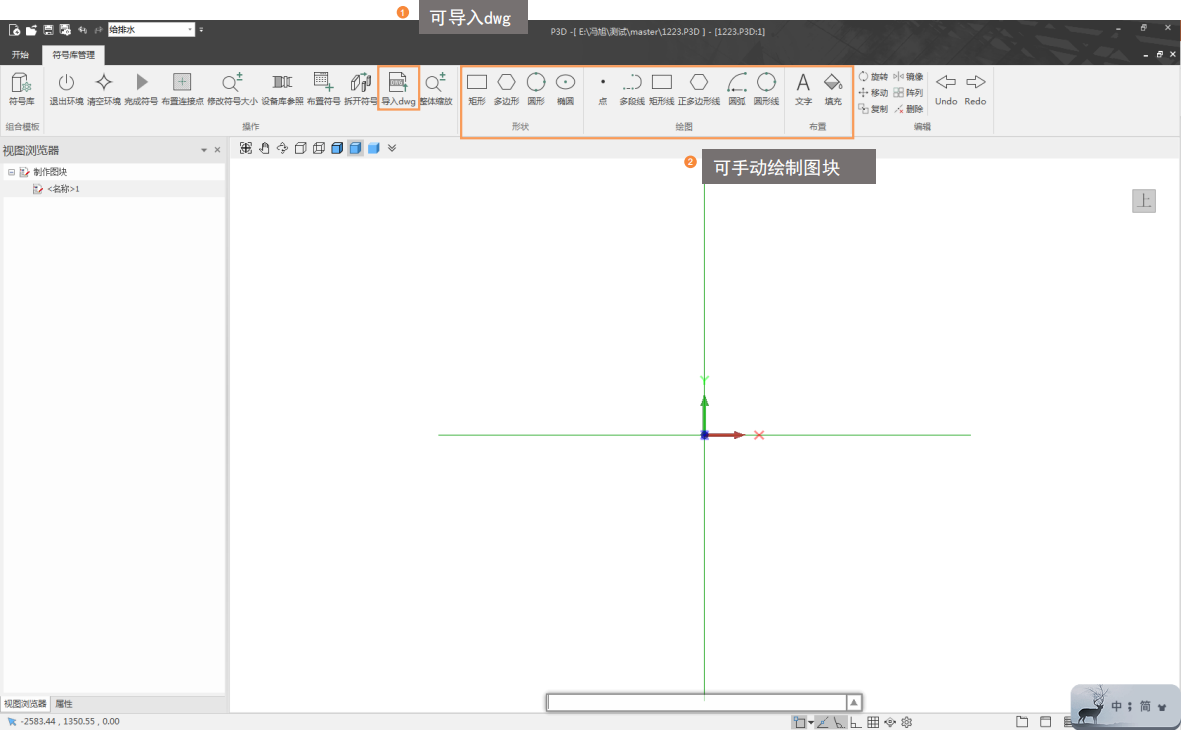Image resolution: width=1181 pixels, height=730 pixels.
Task: Switch to the 属性 panel tab
Action: click(64, 704)
